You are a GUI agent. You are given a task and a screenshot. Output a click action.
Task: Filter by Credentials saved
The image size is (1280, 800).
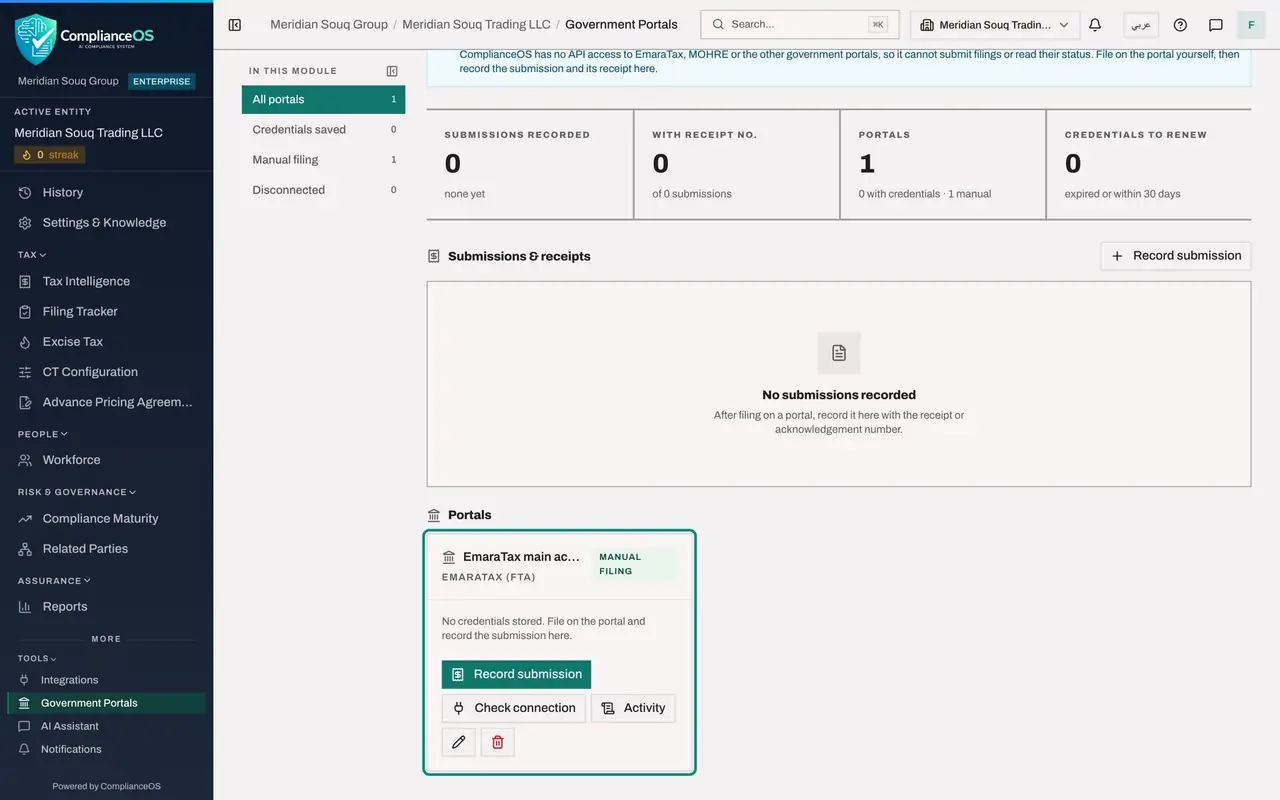tap(323, 129)
